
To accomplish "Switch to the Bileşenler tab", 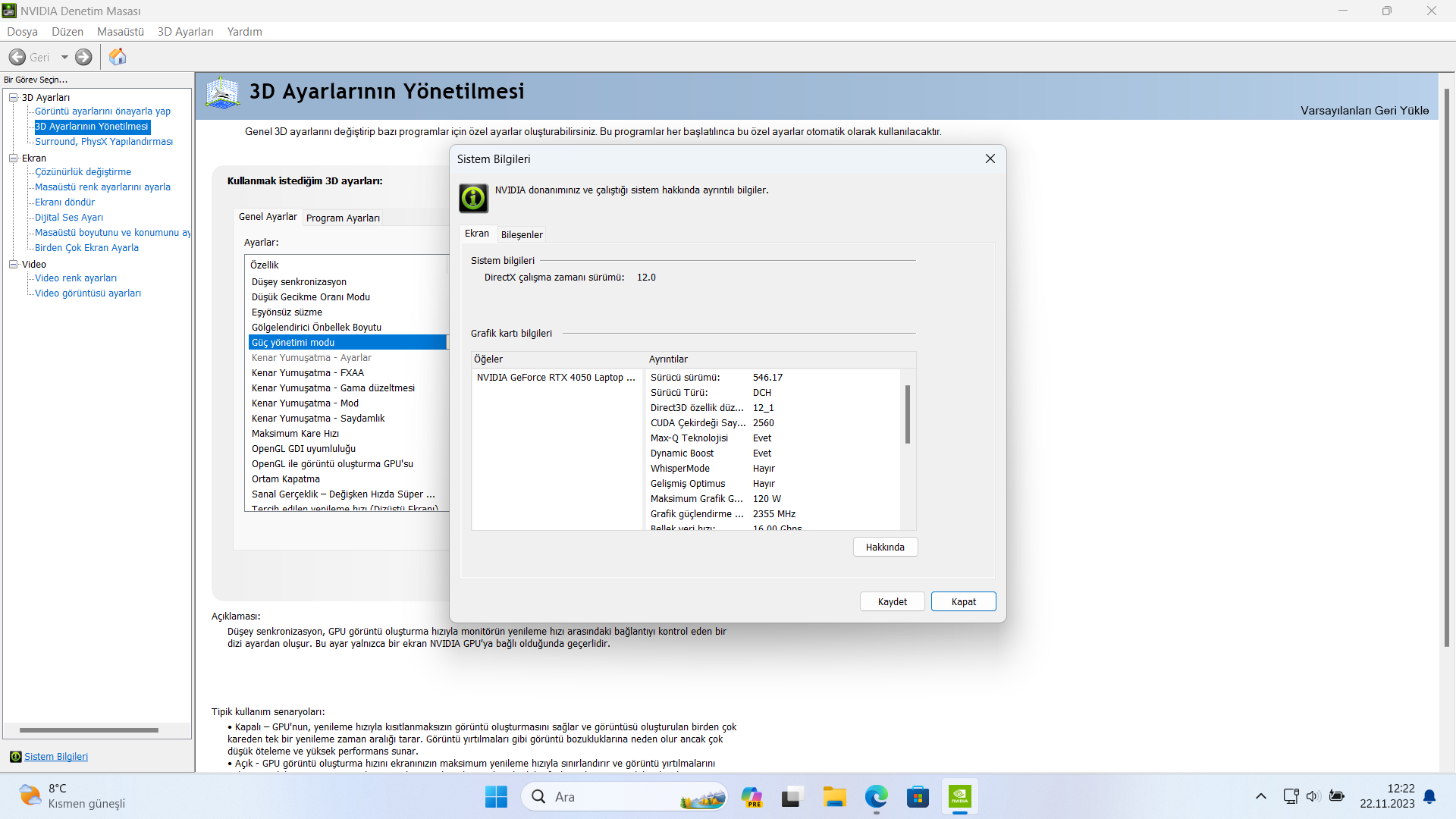I will [x=522, y=234].
